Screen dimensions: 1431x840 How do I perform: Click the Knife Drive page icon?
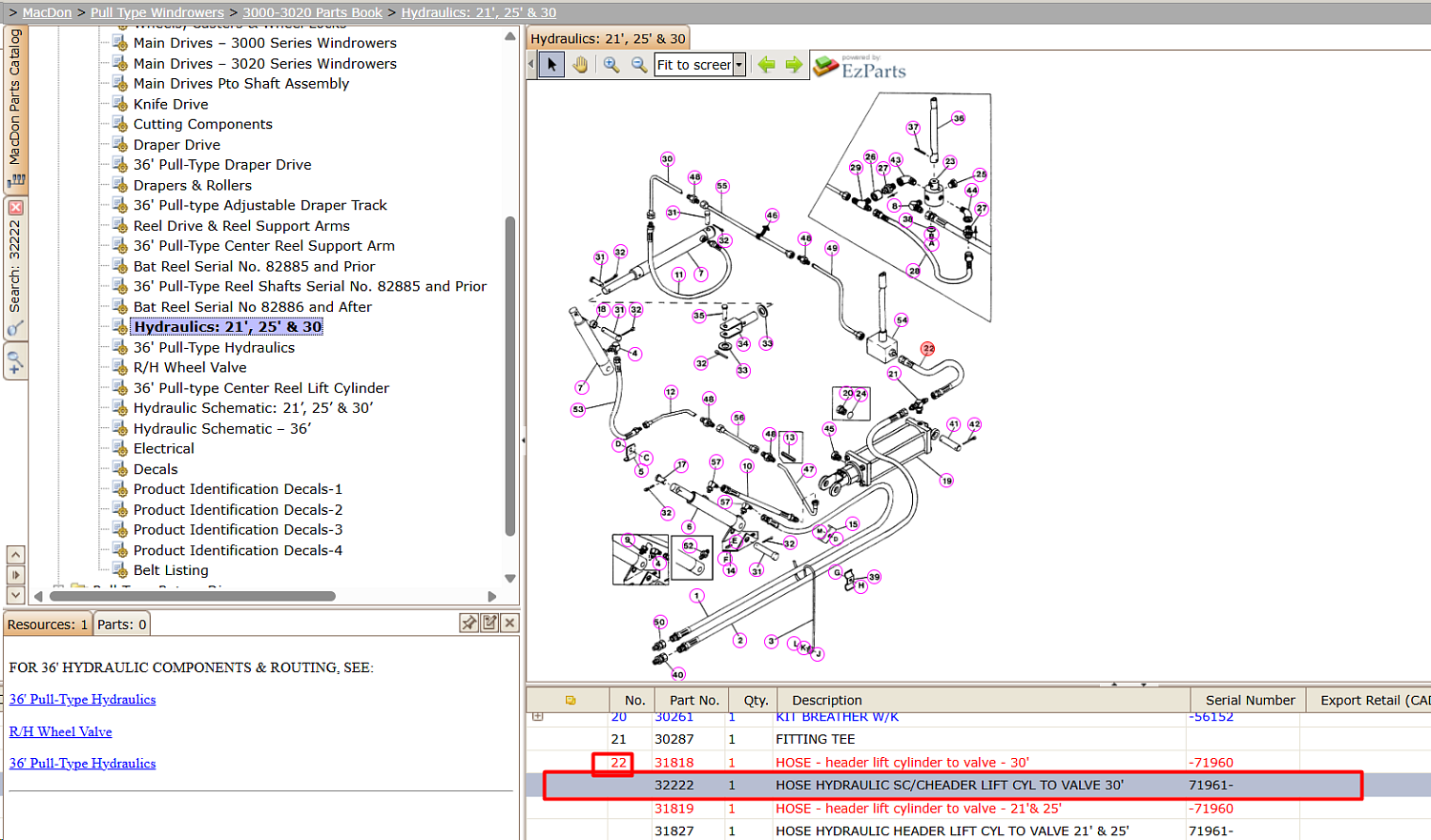point(120,104)
